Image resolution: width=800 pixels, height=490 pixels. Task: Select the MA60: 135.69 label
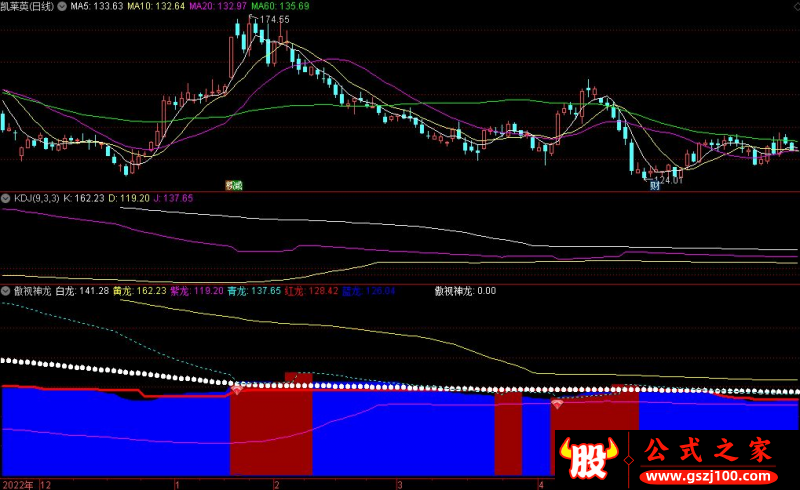280,6
